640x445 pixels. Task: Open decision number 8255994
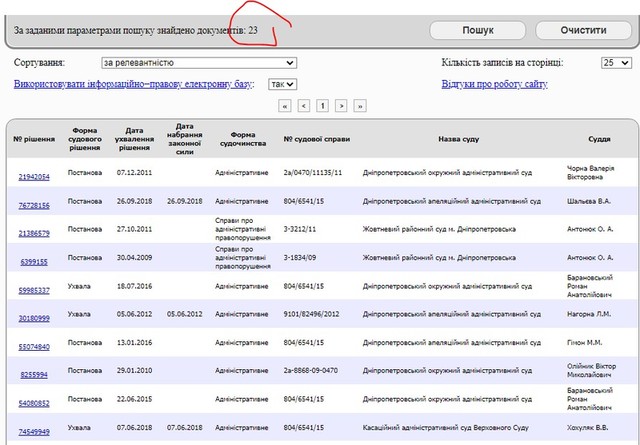point(34,375)
